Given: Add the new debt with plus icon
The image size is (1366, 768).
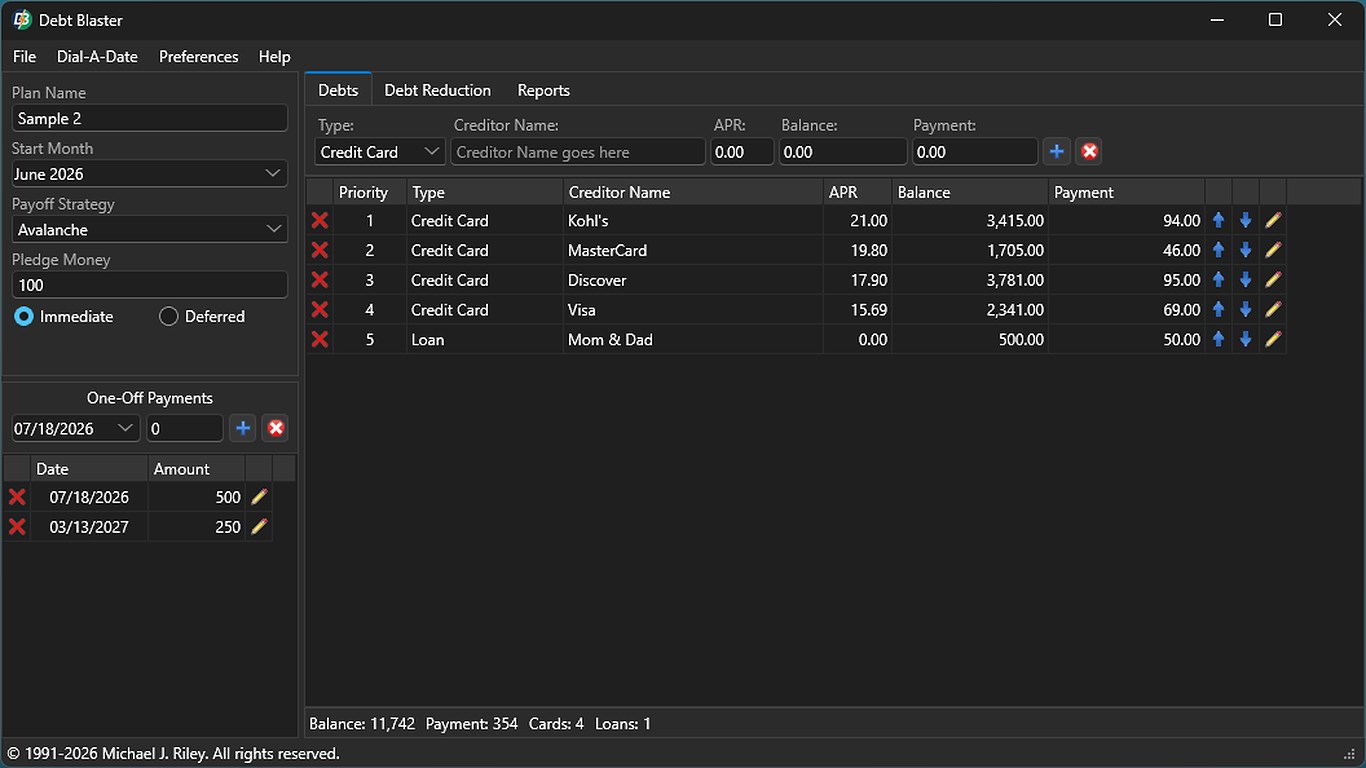Looking at the screenshot, I should [x=1057, y=152].
